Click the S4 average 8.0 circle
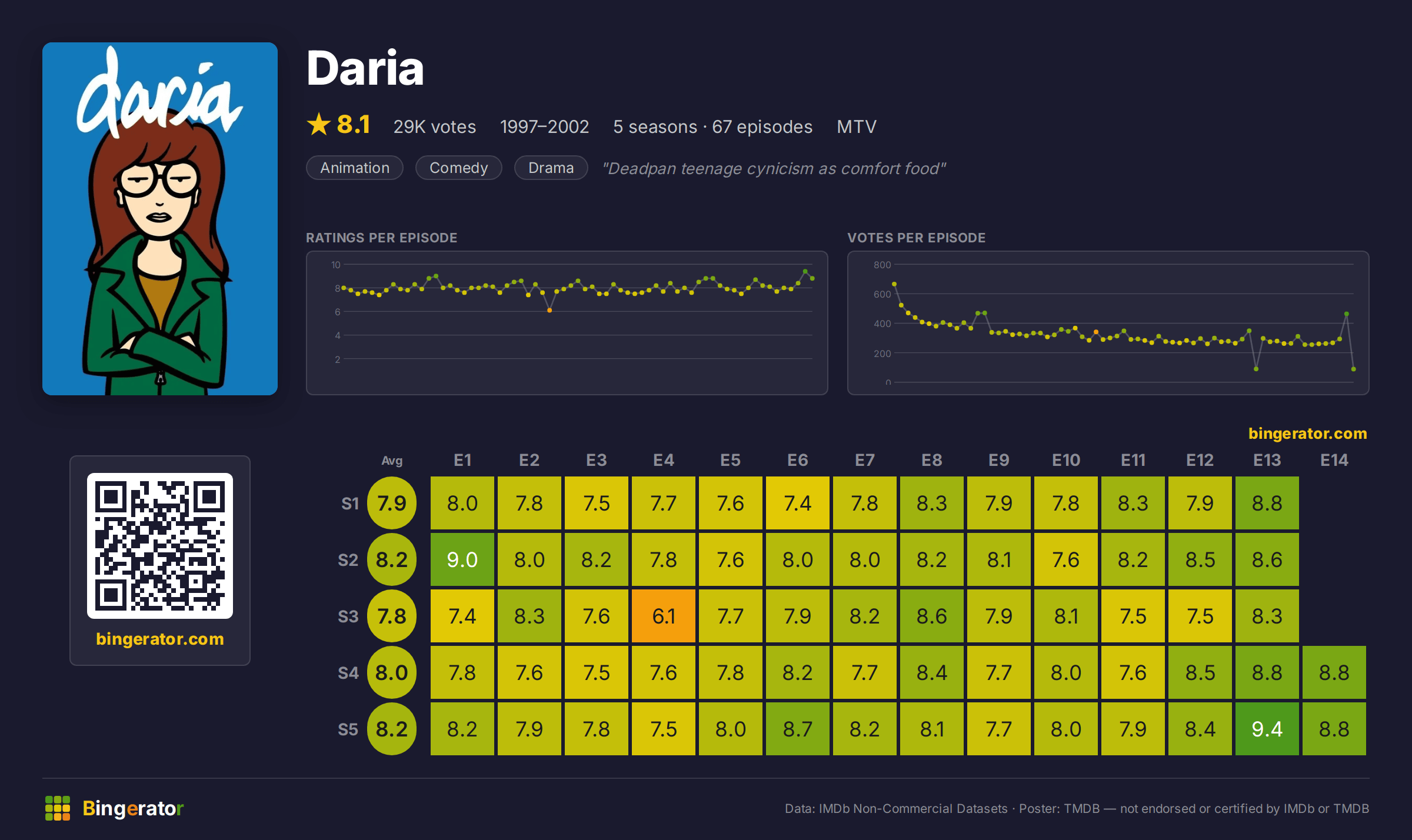Viewport: 1412px width, 840px height. pos(392,672)
